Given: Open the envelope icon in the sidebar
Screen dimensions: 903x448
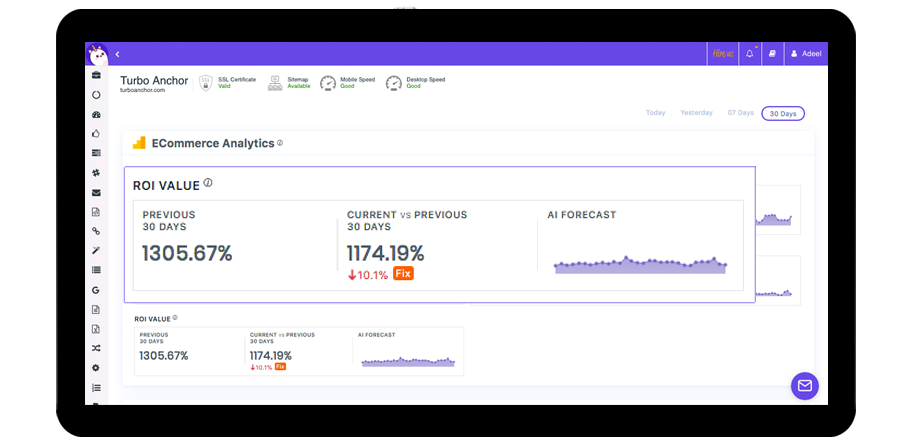Looking at the screenshot, I should pyautogui.click(x=96, y=193).
